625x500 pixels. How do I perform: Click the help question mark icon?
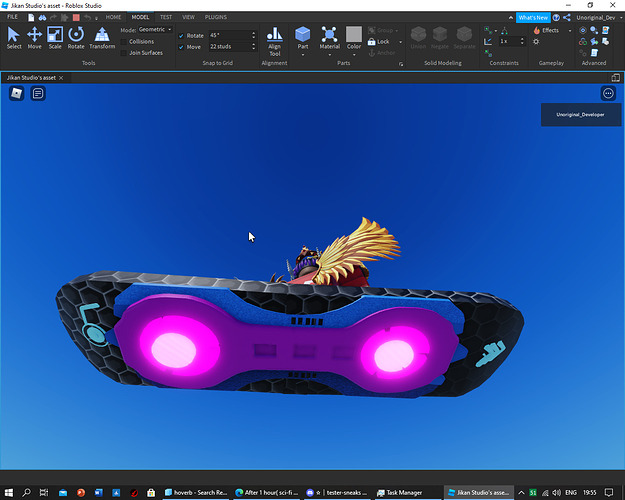pos(556,18)
